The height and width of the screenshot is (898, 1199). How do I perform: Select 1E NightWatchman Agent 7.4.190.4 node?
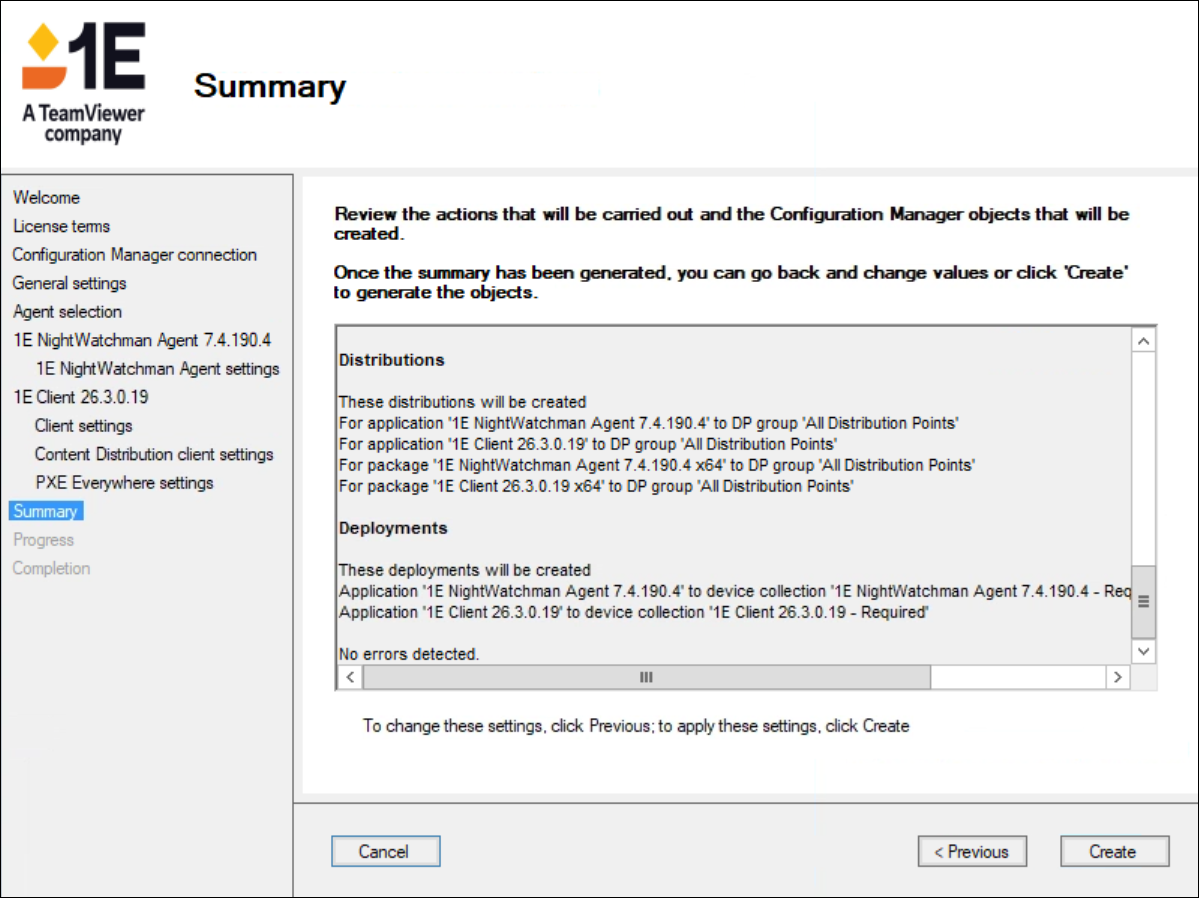point(142,340)
